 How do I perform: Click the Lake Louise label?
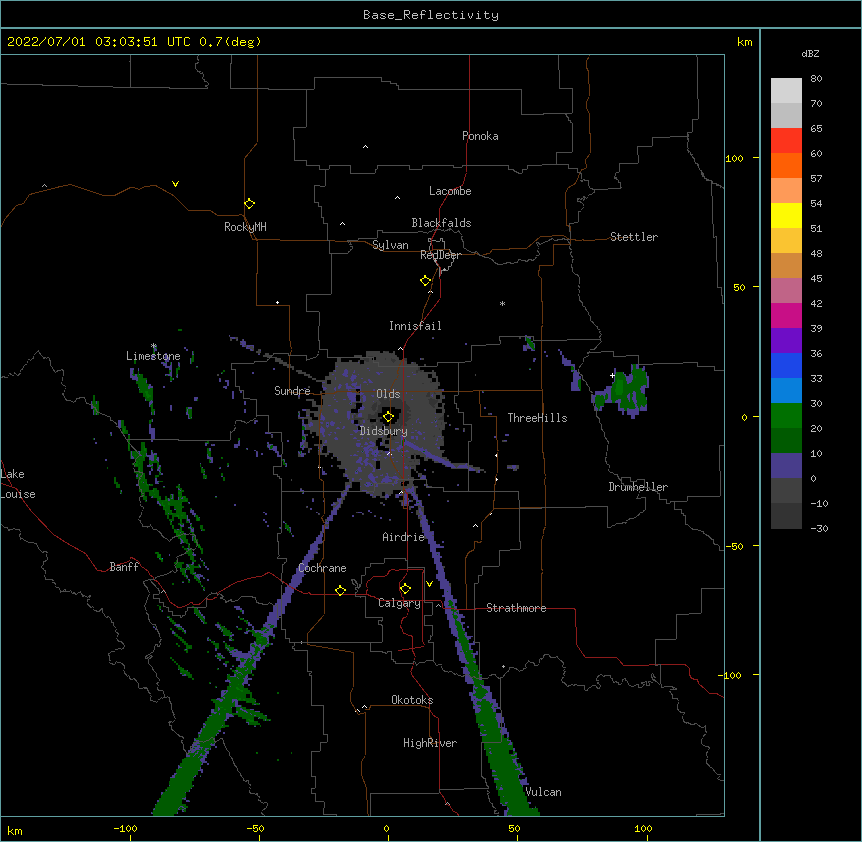18,484
